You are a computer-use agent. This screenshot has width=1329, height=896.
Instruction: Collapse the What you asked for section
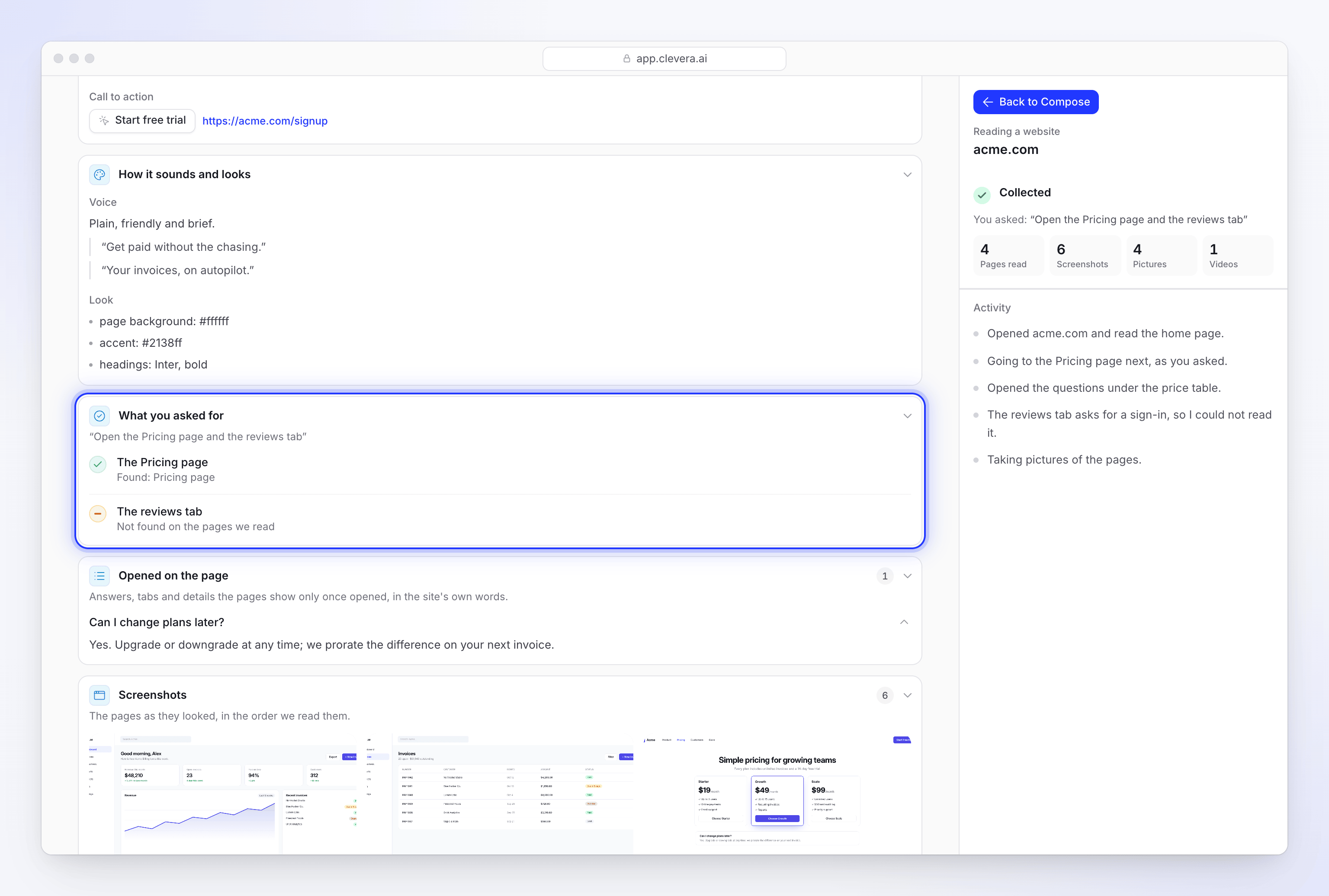(x=907, y=416)
